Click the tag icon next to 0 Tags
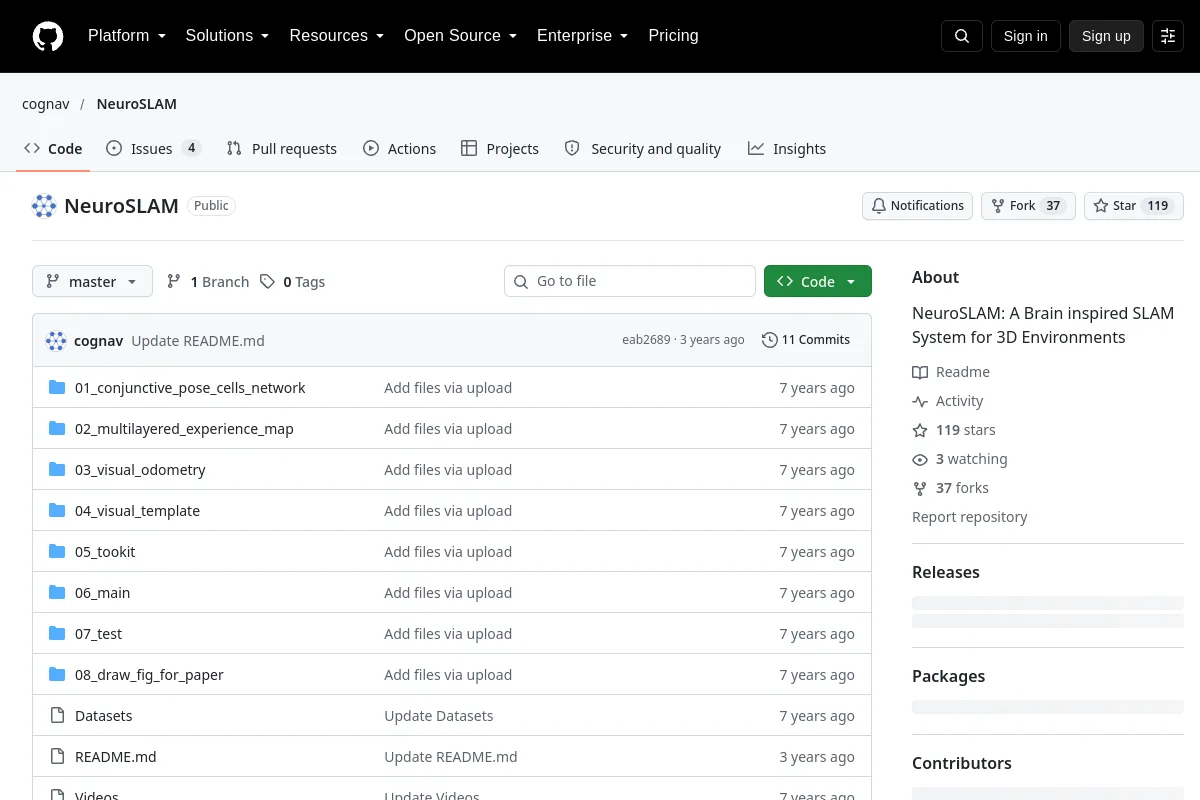Image resolution: width=1200 pixels, height=800 pixels. (x=267, y=282)
